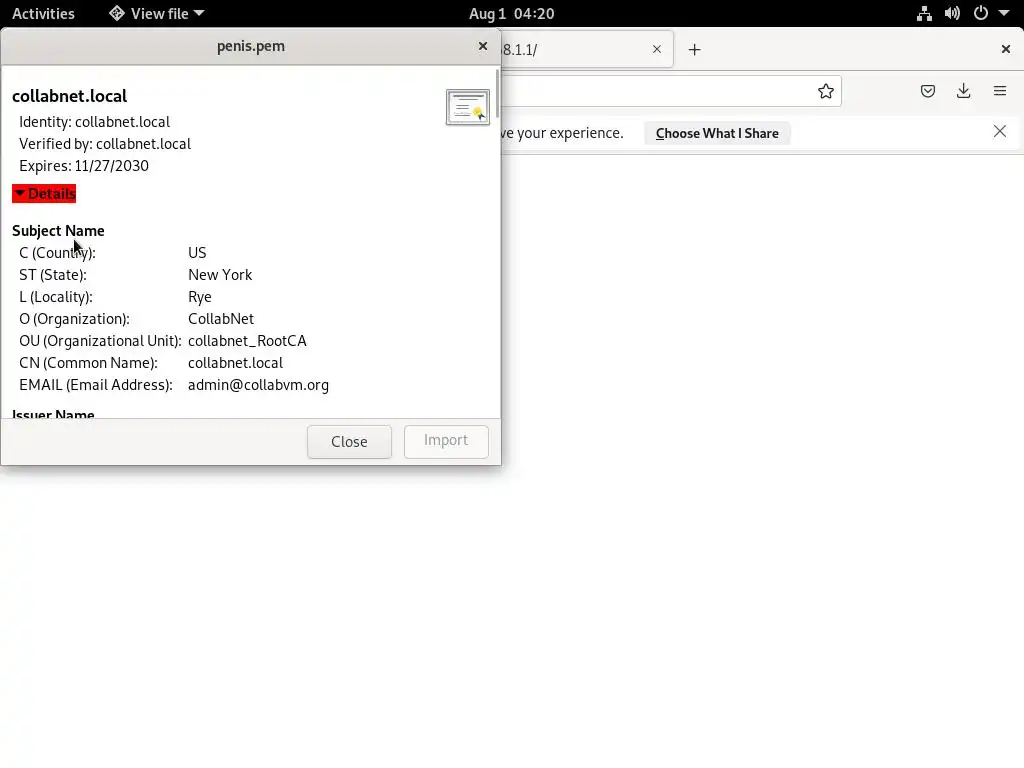Collapse the Details expander
This screenshot has width=1024, height=768.
tap(44, 194)
